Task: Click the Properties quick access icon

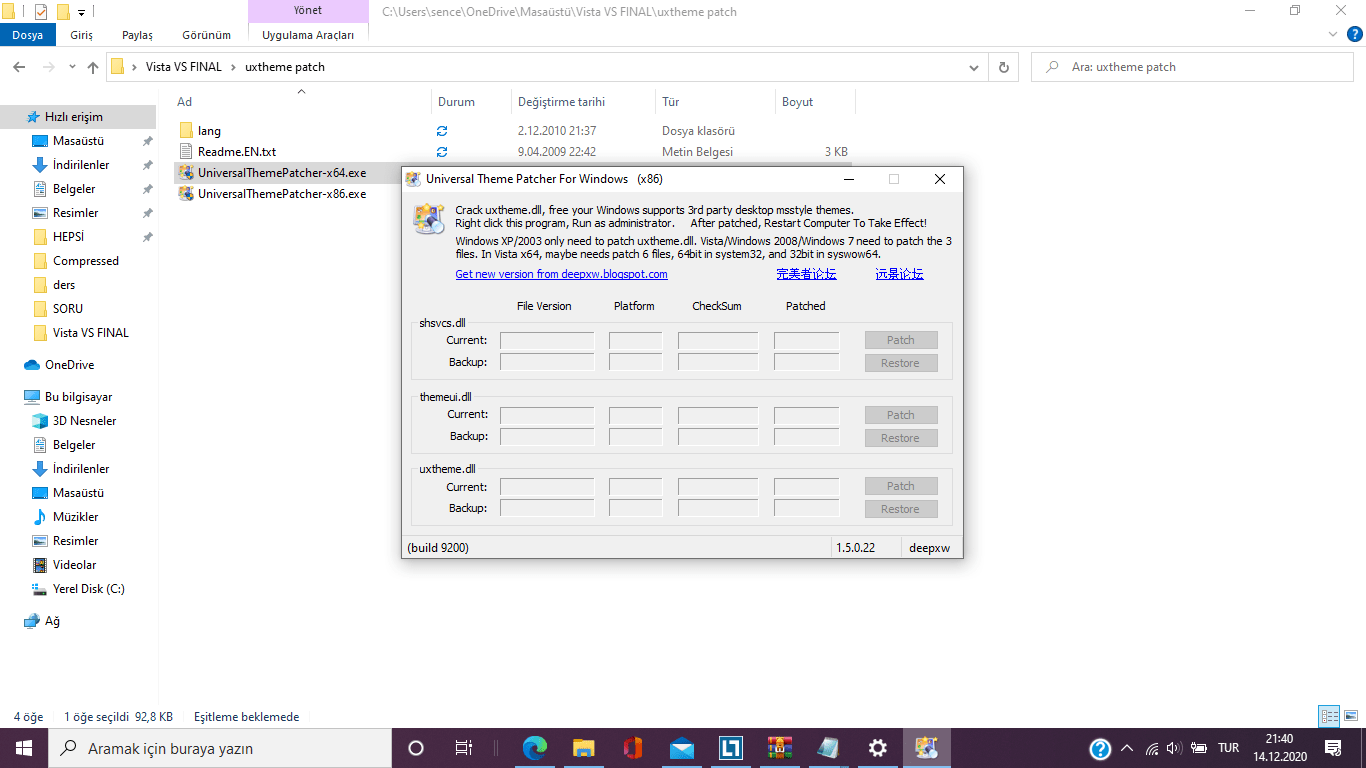Action: pyautogui.click(x=40, y=12)
